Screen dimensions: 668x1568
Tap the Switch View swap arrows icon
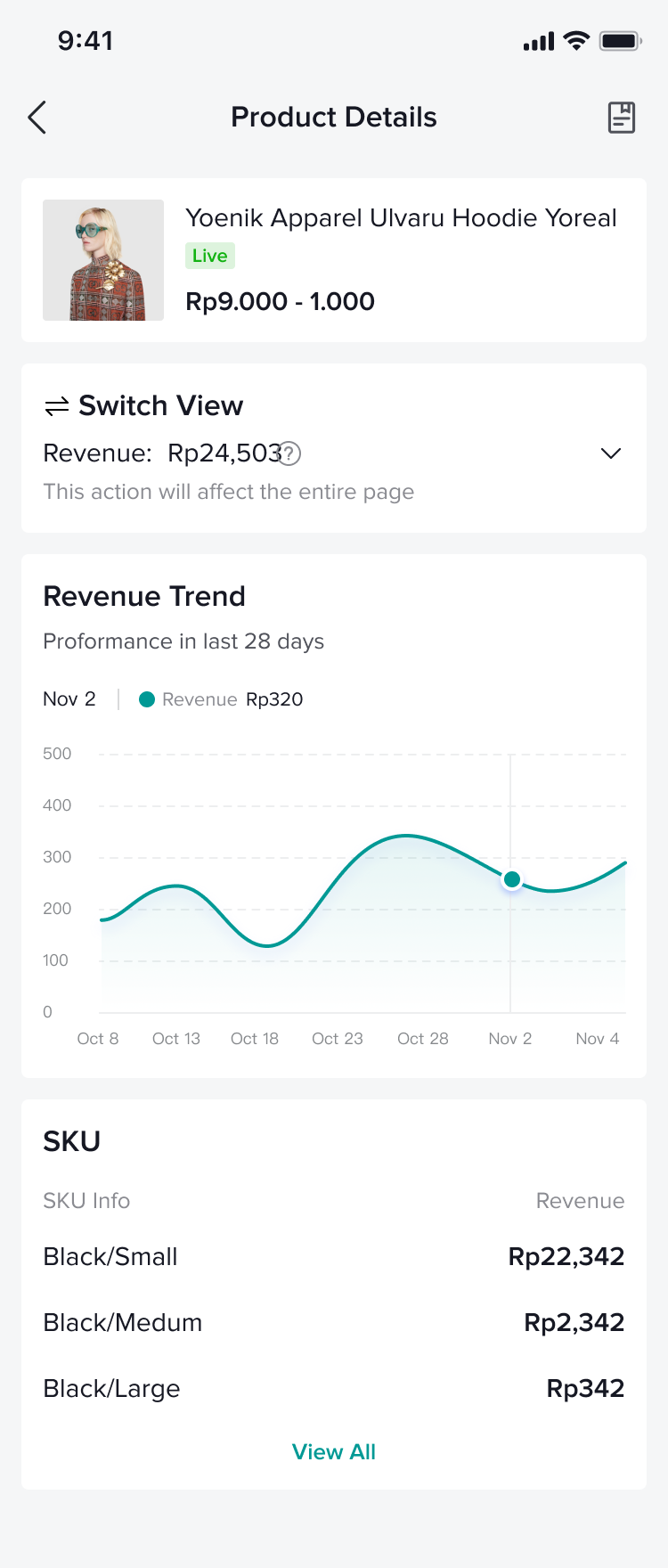[x=57, y=407]
